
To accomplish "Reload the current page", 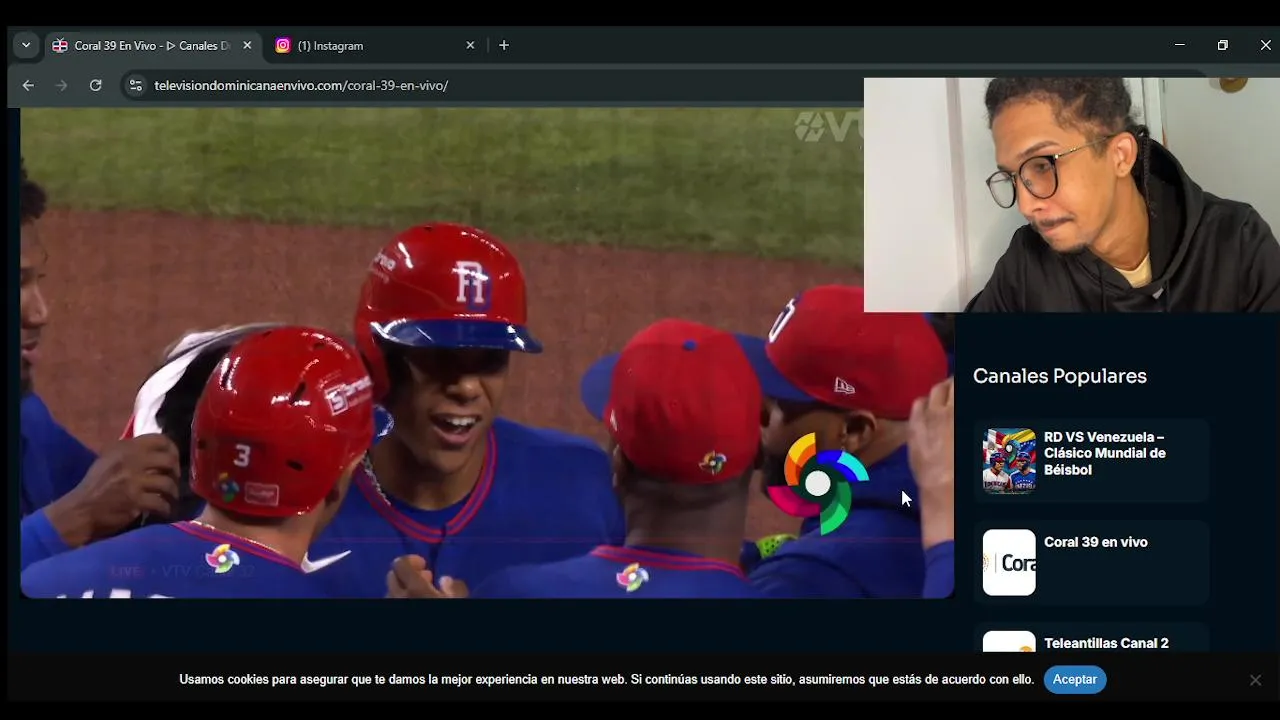I will tap(95, 85).
